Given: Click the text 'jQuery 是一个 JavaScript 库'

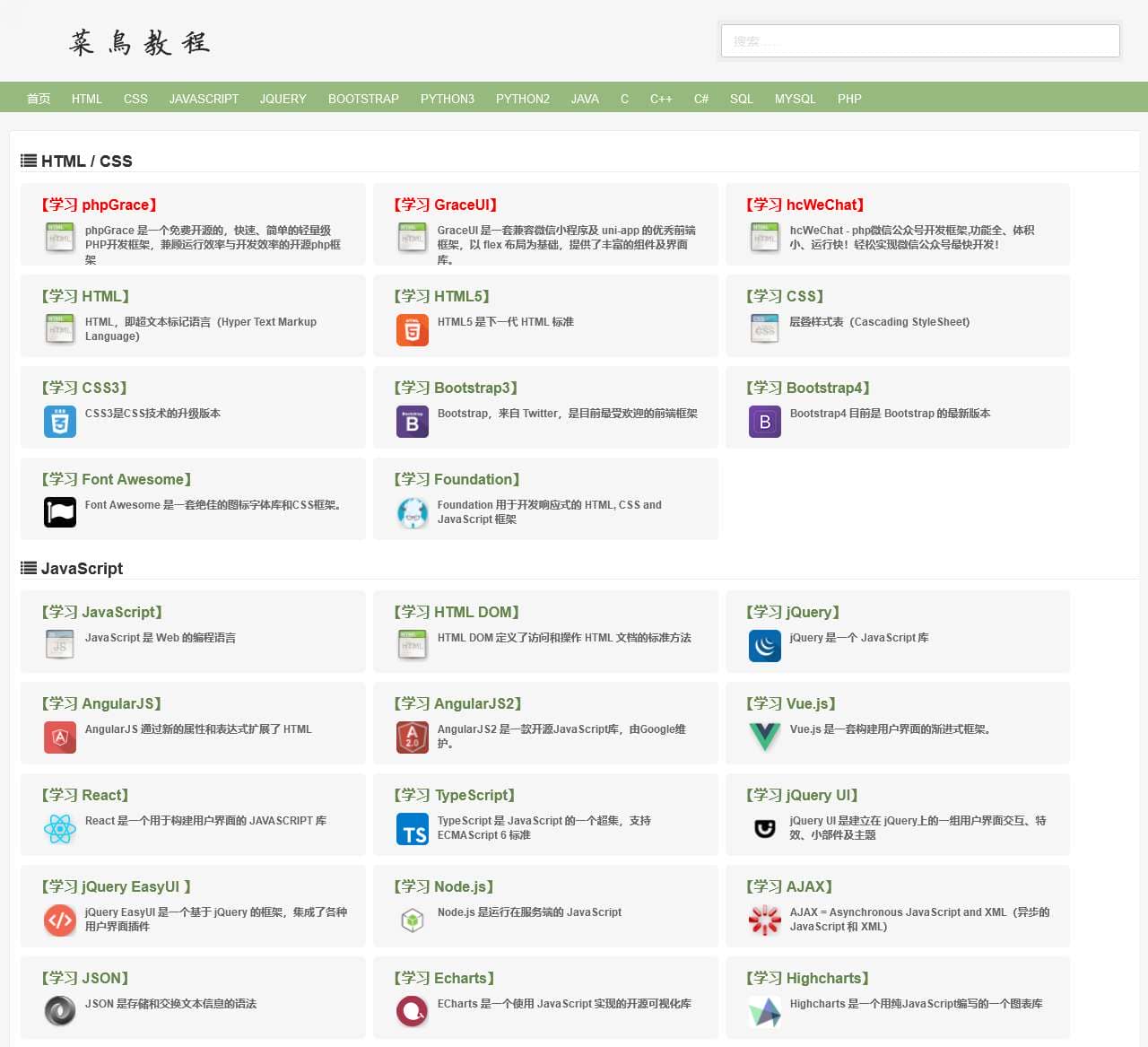Looking at the screenshot, I should [x=859, y=638].
